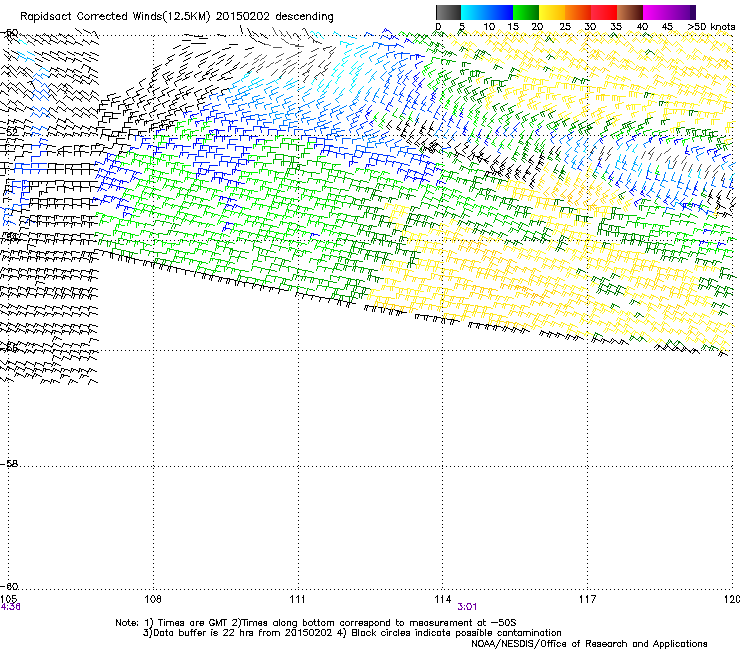Click the plot title 'Rapidscat Corrected Winds(12.5KM)'
Screen dimensions: 740x650
(x=115, y=17)
